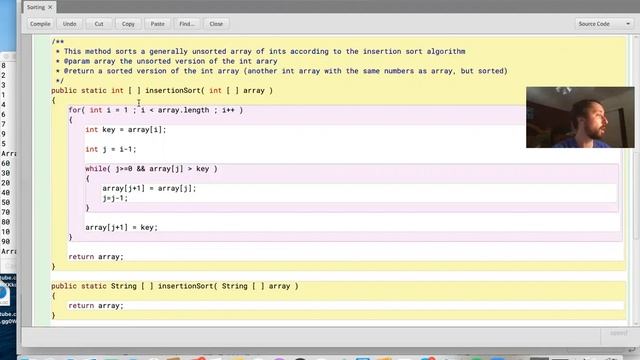
Task: Click 'return array;' in the int method
Action: pyautogui.click(x=96, y=257)
